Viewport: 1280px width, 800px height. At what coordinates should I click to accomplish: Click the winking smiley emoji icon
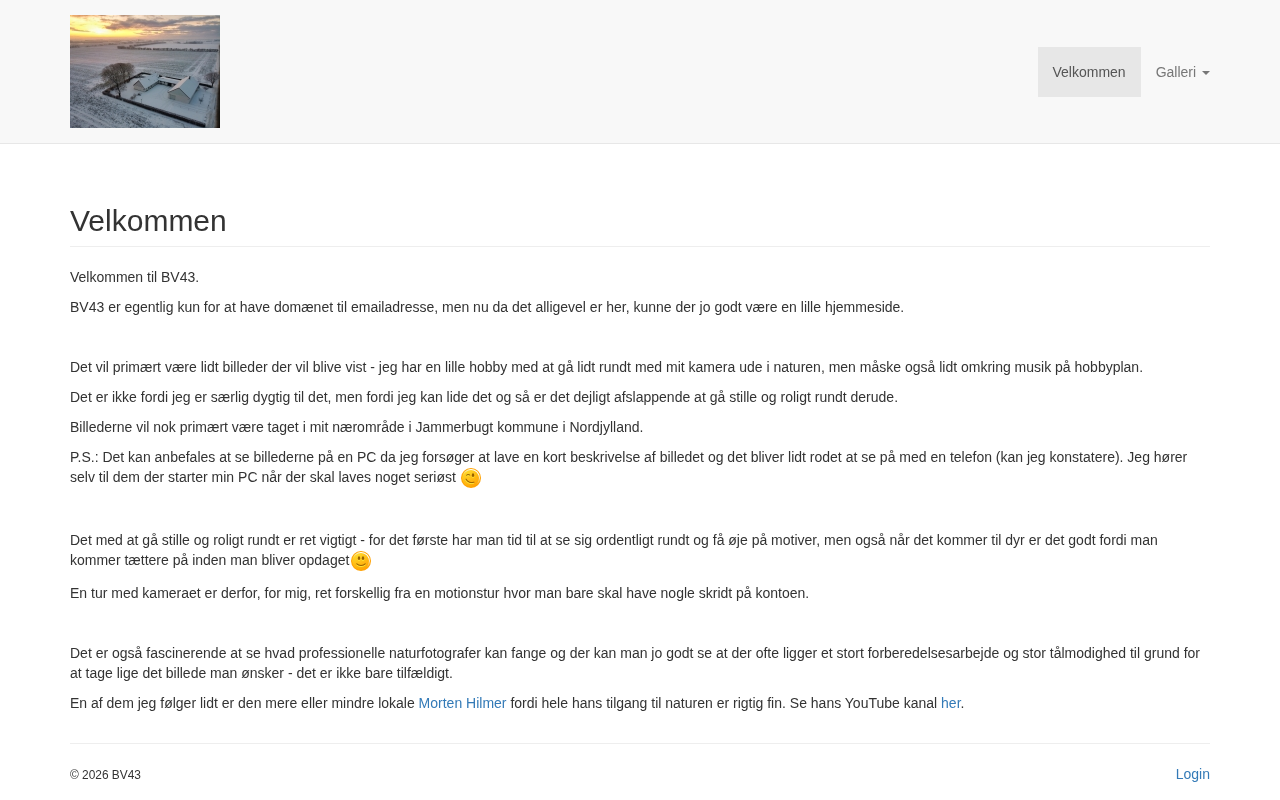471,478
